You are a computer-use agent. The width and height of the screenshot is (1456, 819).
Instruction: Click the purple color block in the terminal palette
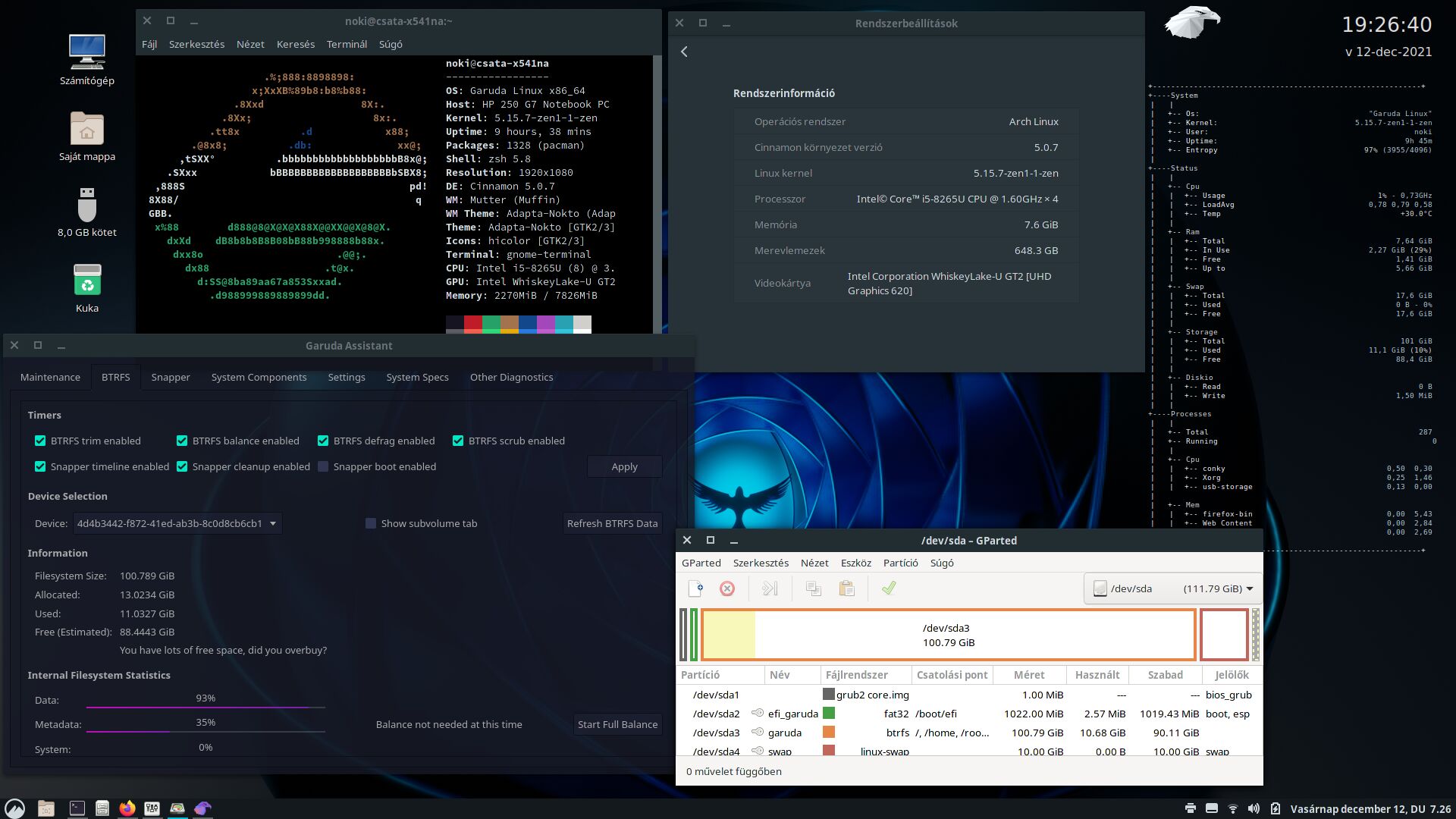pos(546,325)
